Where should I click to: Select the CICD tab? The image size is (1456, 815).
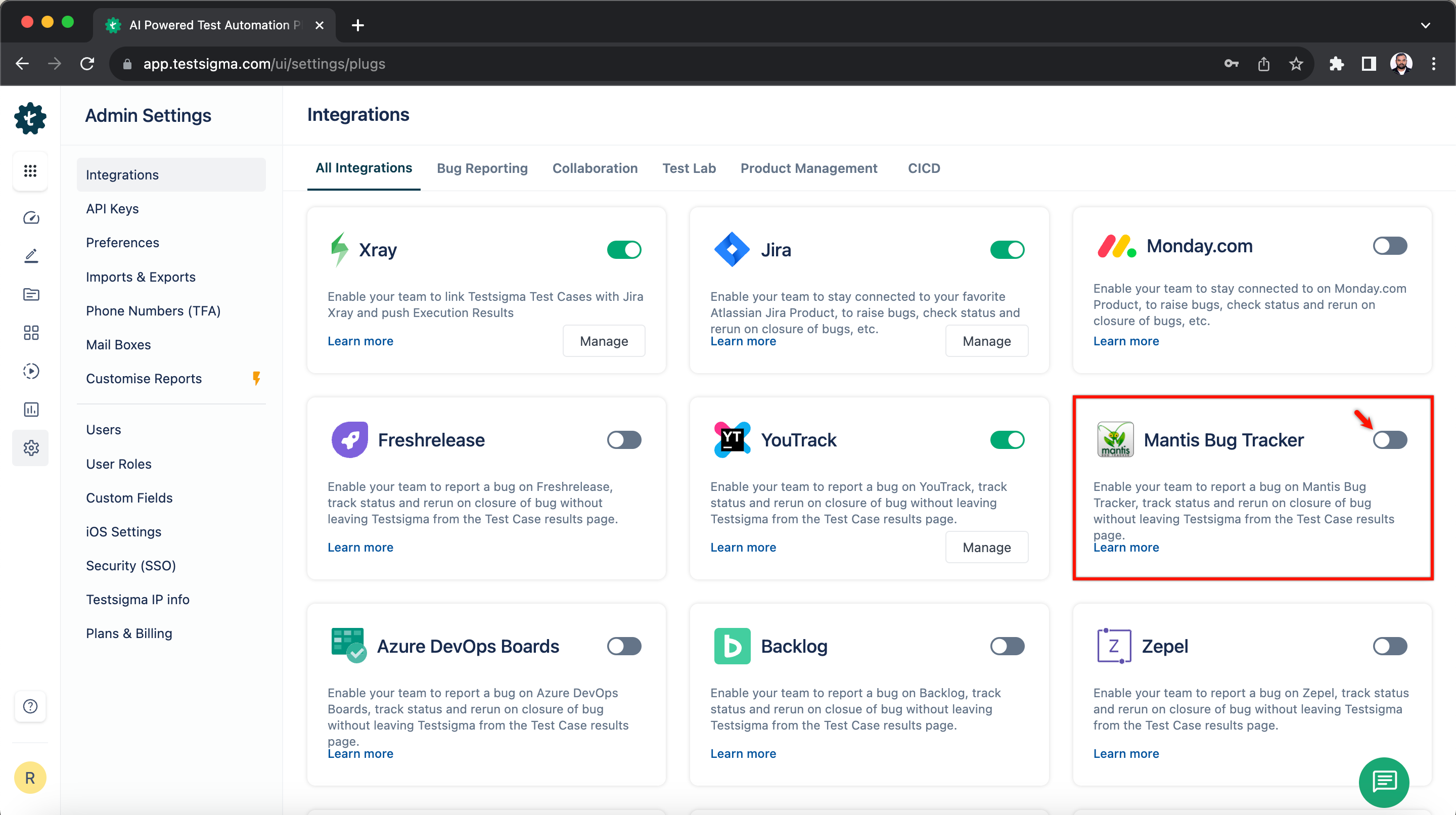click(x=924, y=168)
